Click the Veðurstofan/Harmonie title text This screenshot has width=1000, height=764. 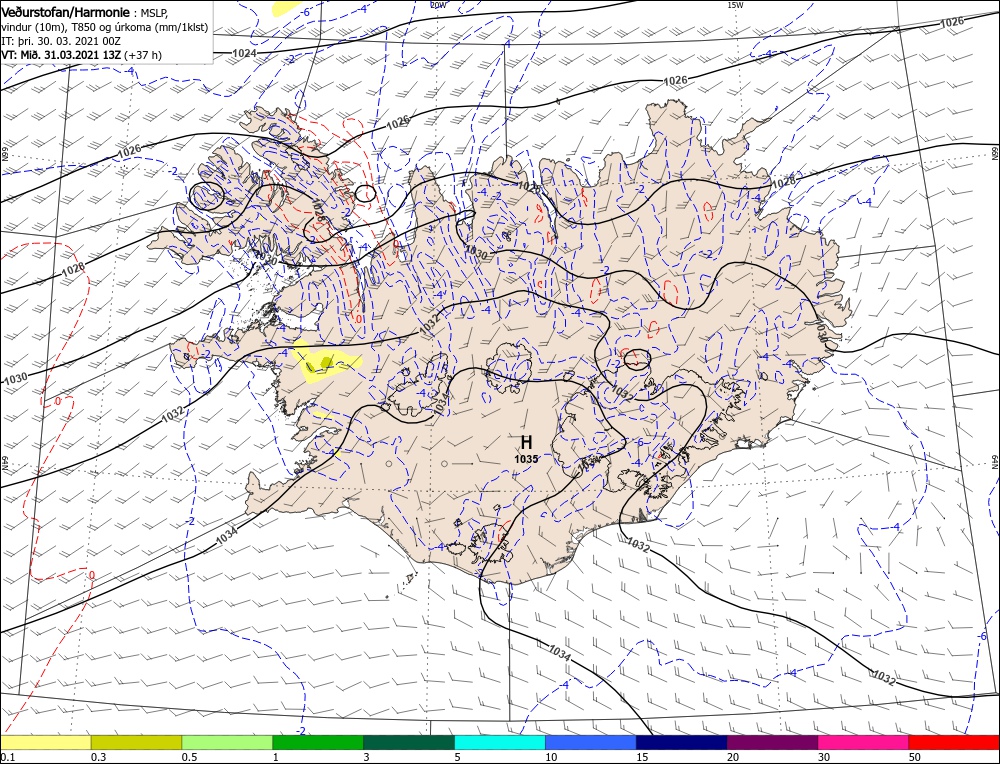click(x=67, y=13)
